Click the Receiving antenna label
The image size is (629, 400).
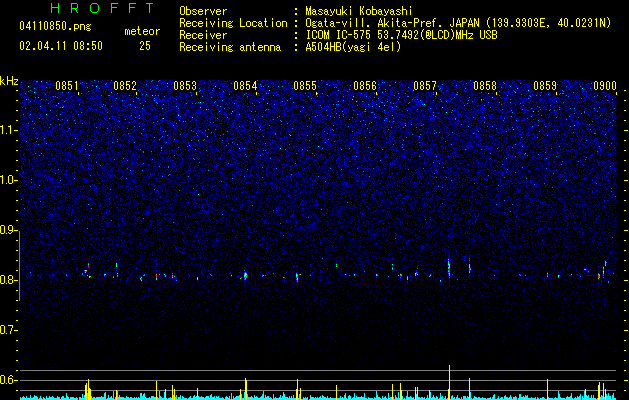click(230, 47)
